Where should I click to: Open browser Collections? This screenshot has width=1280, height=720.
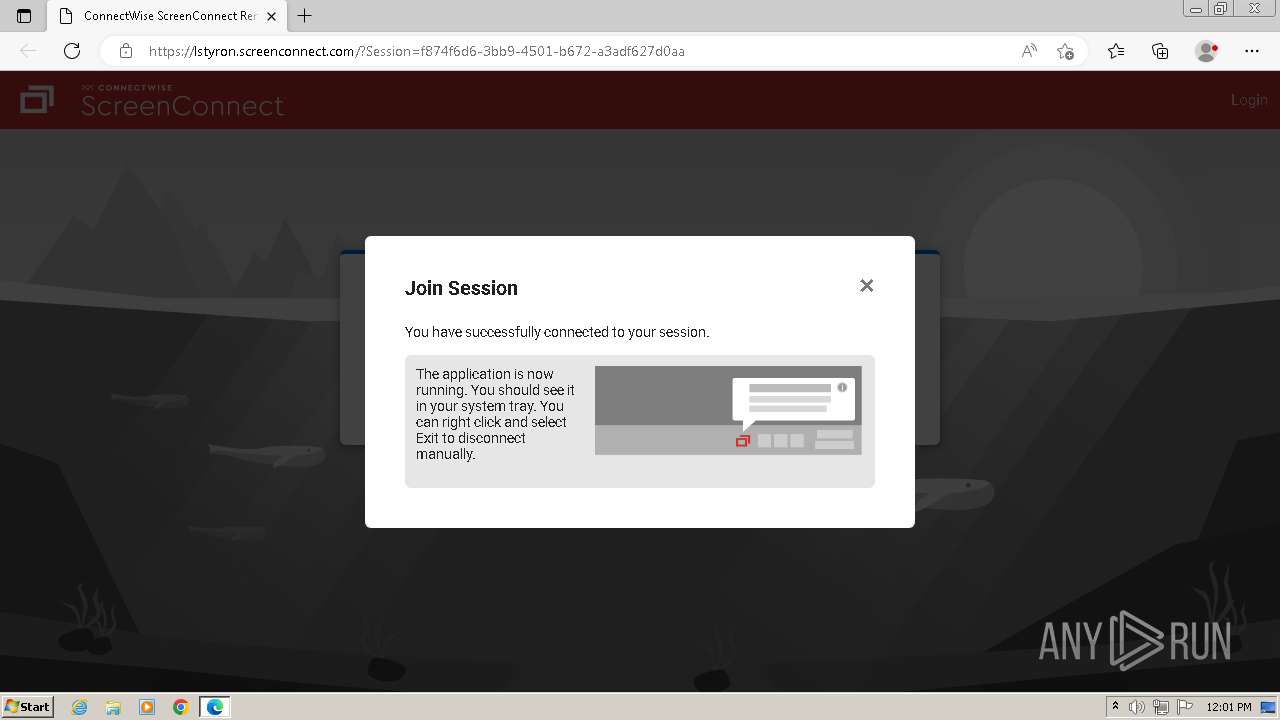tap(1160, 51)
